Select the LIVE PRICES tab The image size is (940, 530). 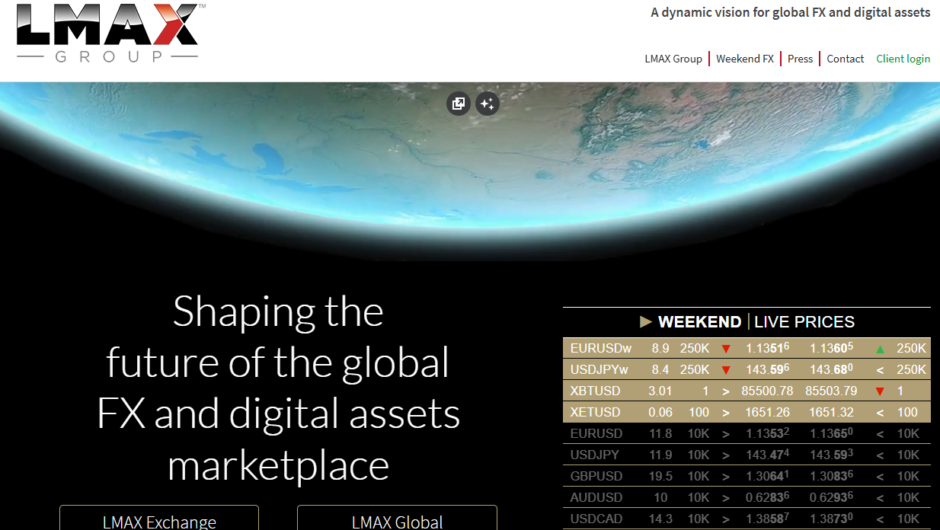805,322
